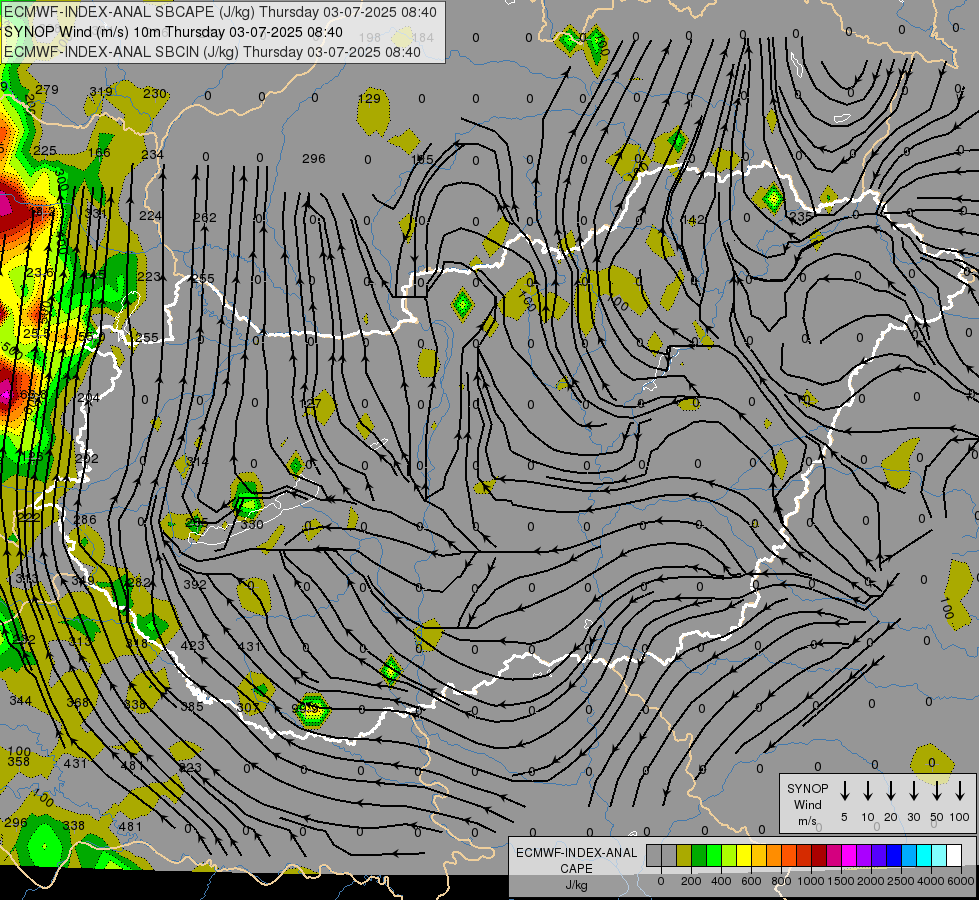Click the 6000 tick label in CAPE legend

(961, 881)
